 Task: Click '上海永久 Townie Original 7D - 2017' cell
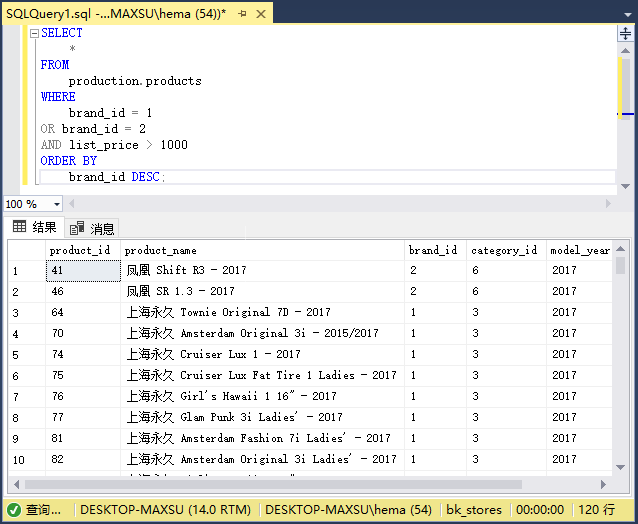click(x=262, y=312)
